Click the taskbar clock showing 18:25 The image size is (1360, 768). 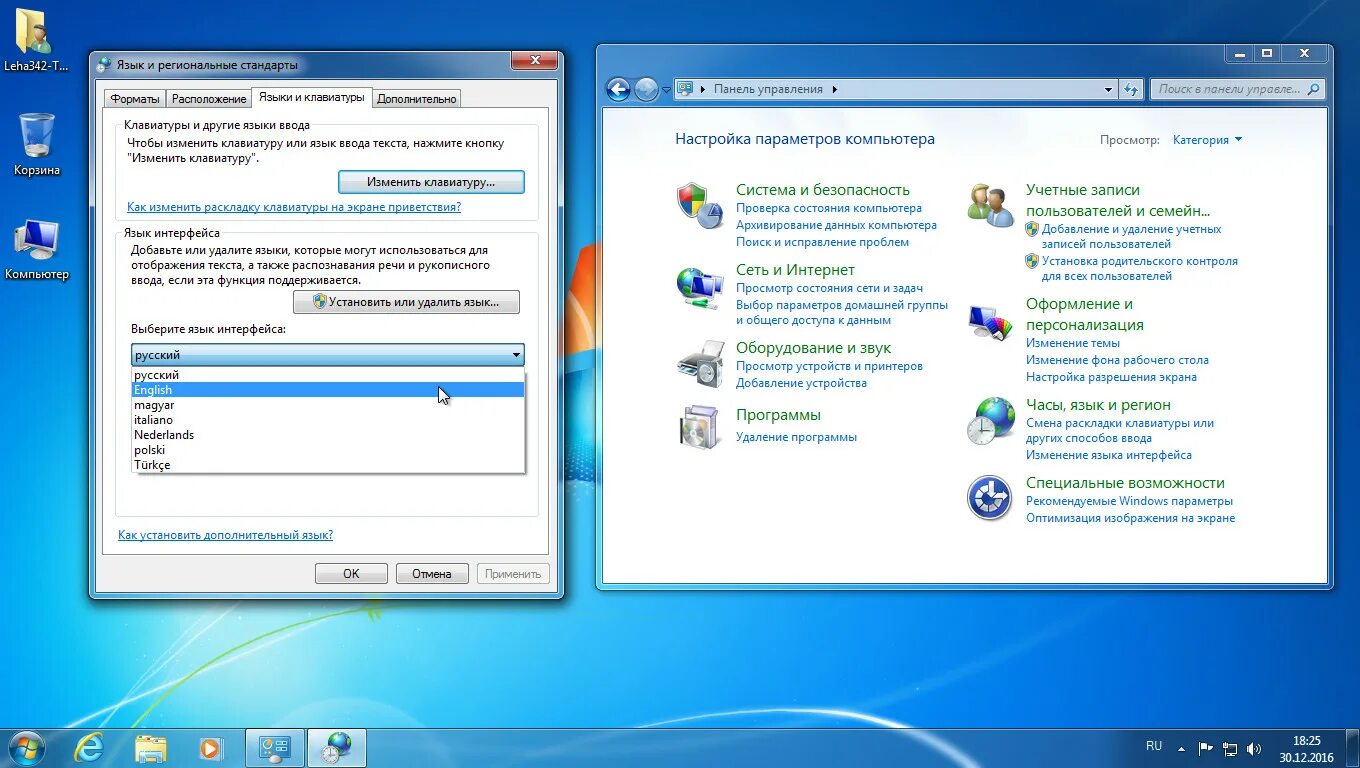[x=1306, y=748]
